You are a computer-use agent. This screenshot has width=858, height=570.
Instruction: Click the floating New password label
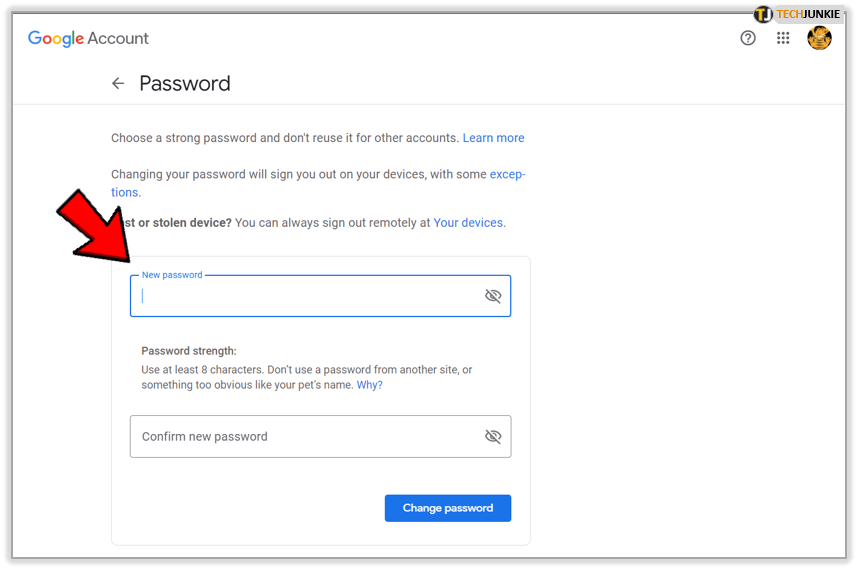pos(172,275)
